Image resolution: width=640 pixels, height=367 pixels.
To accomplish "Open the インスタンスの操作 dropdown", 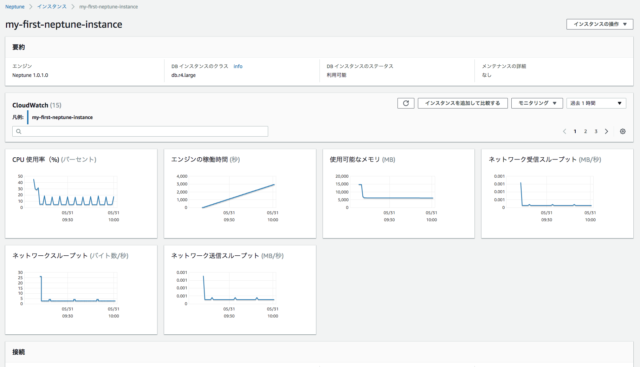I will (600, 24).
